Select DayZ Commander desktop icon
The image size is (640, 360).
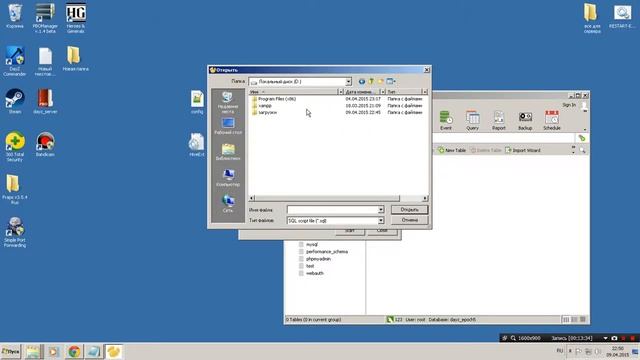pos(15,61)
